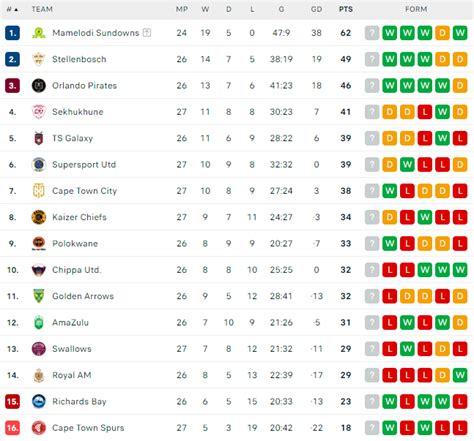Viewport: 474px width, 441px height.
Task: Sort standings by GD column header
Action: click(316, 9)
